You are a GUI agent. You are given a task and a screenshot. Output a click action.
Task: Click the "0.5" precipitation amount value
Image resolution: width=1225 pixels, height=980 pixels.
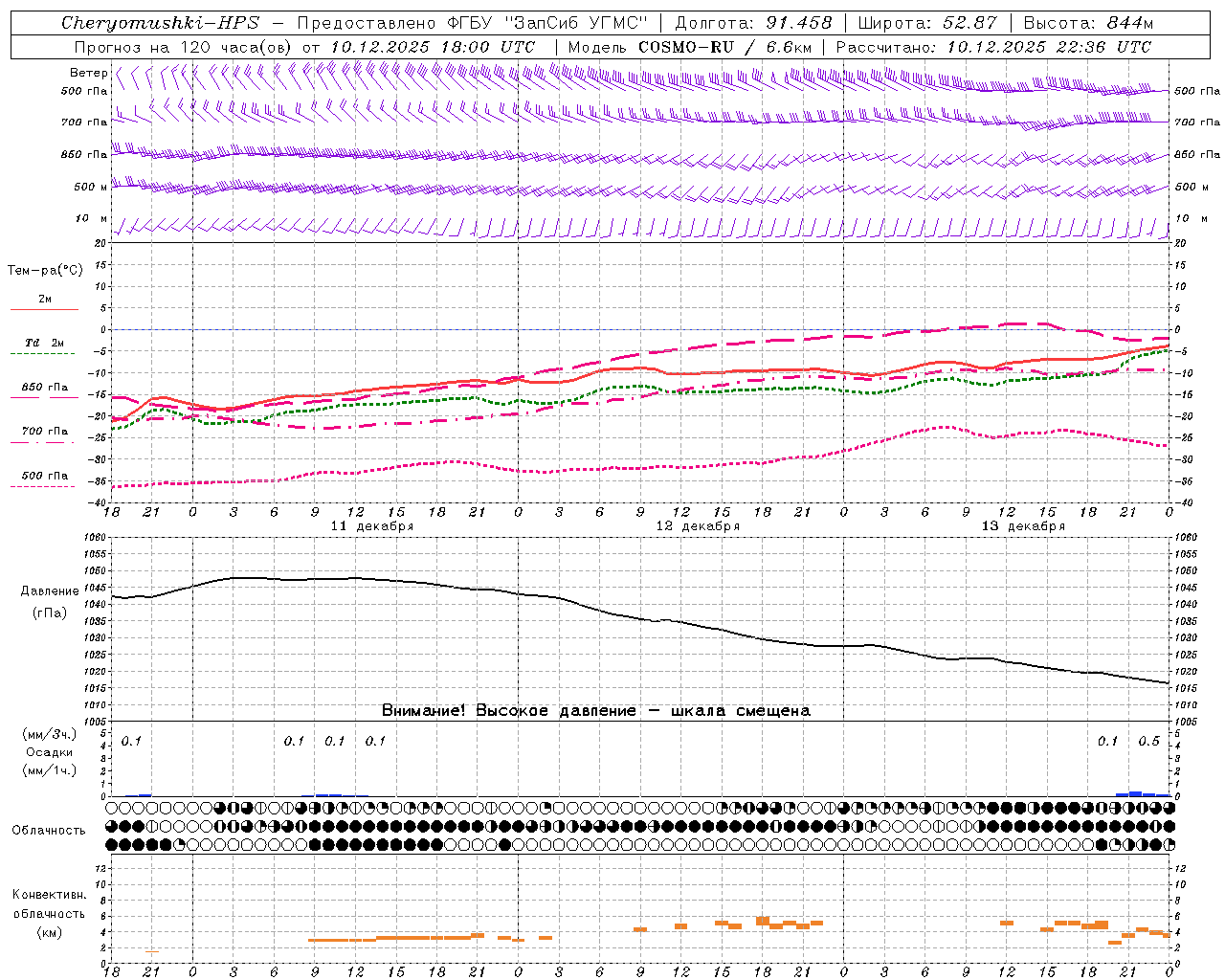pyautogui.click(x=1148, y=742)
